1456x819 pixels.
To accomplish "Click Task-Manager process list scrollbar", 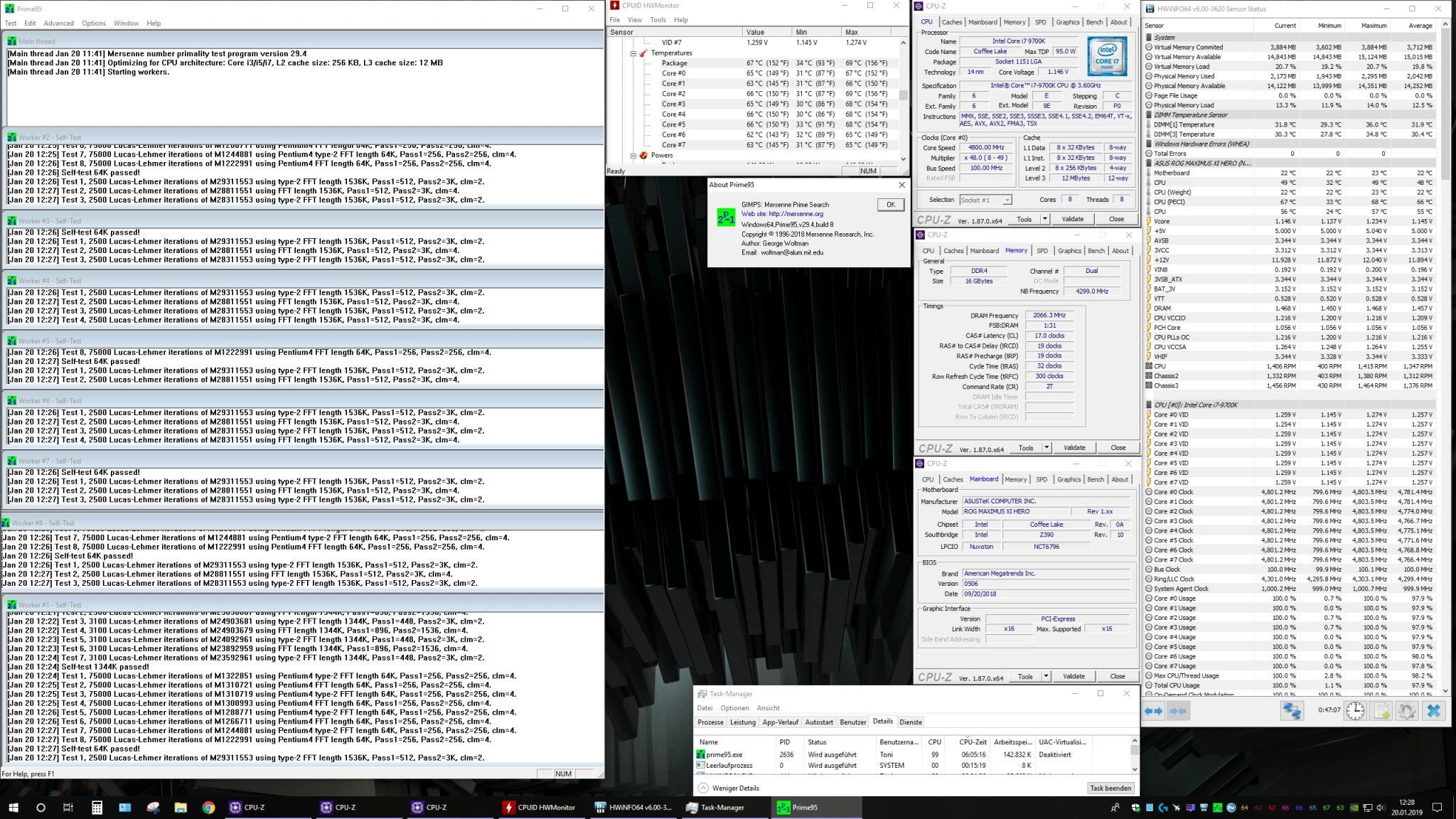I will tap(1134, 754).
